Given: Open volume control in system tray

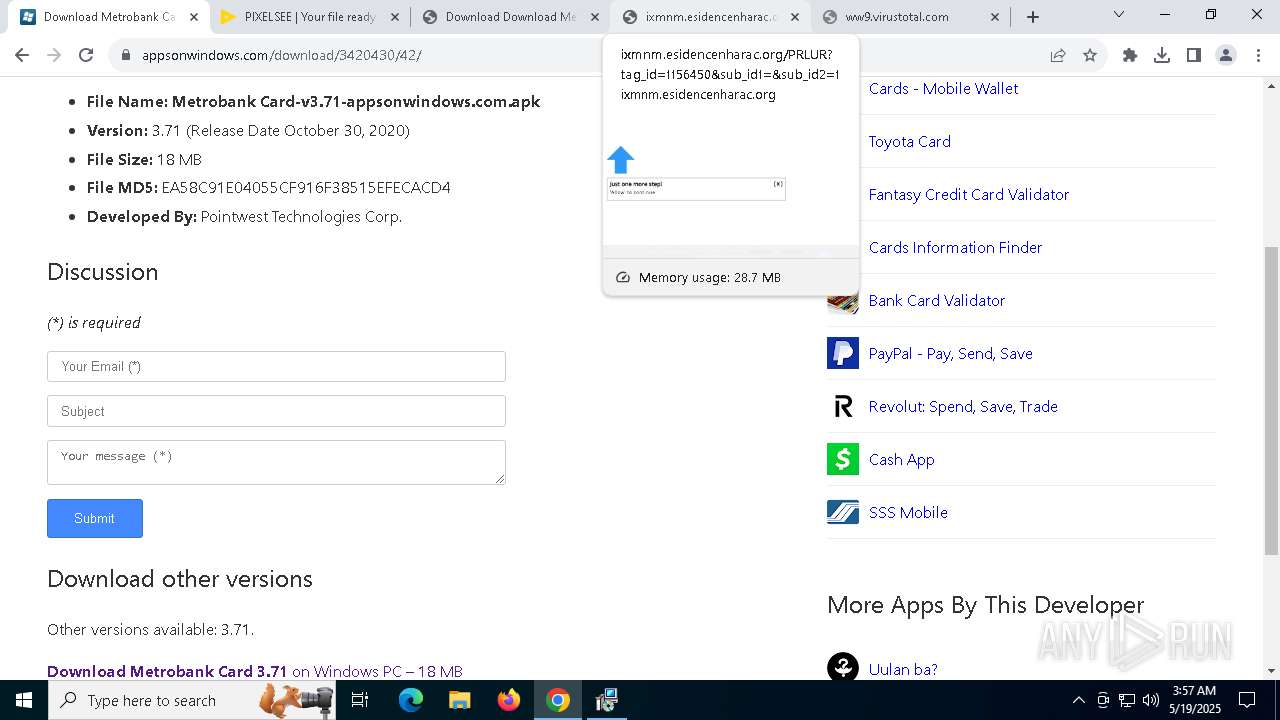Looking at the screenshot, I should [x=1151, y=700].
